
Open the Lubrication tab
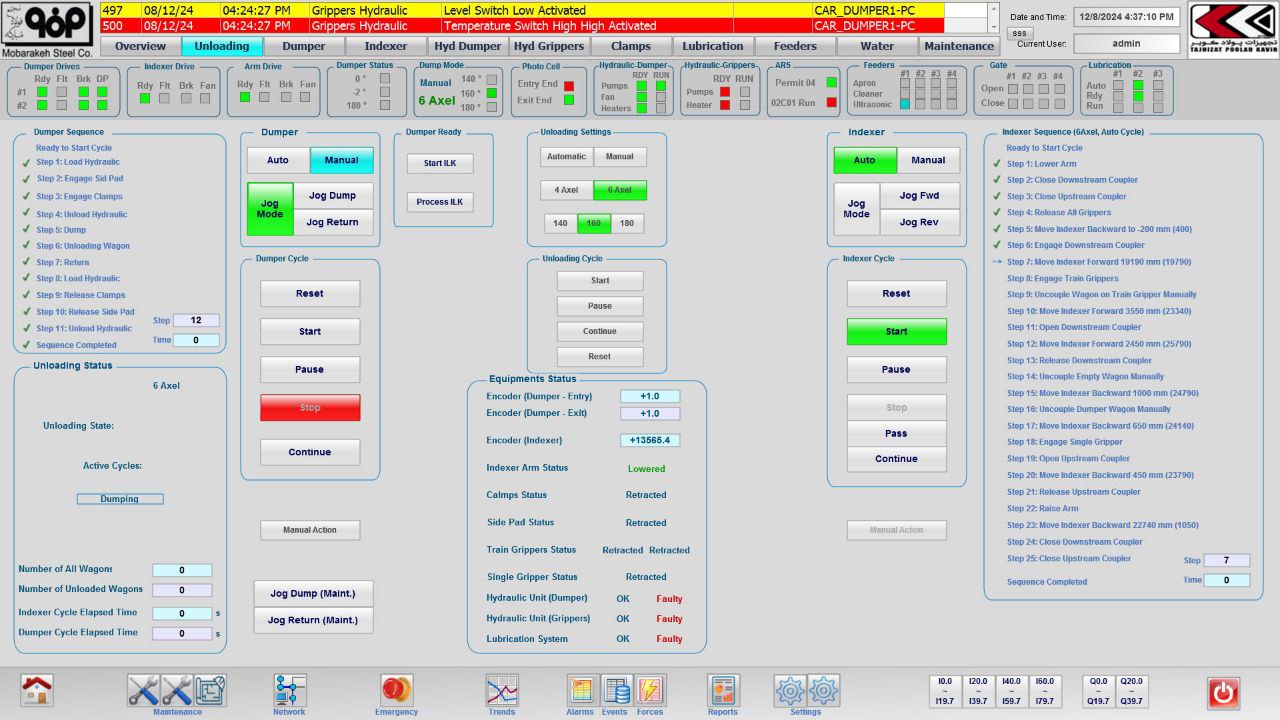pyautogui.click(x=712, y=46)
